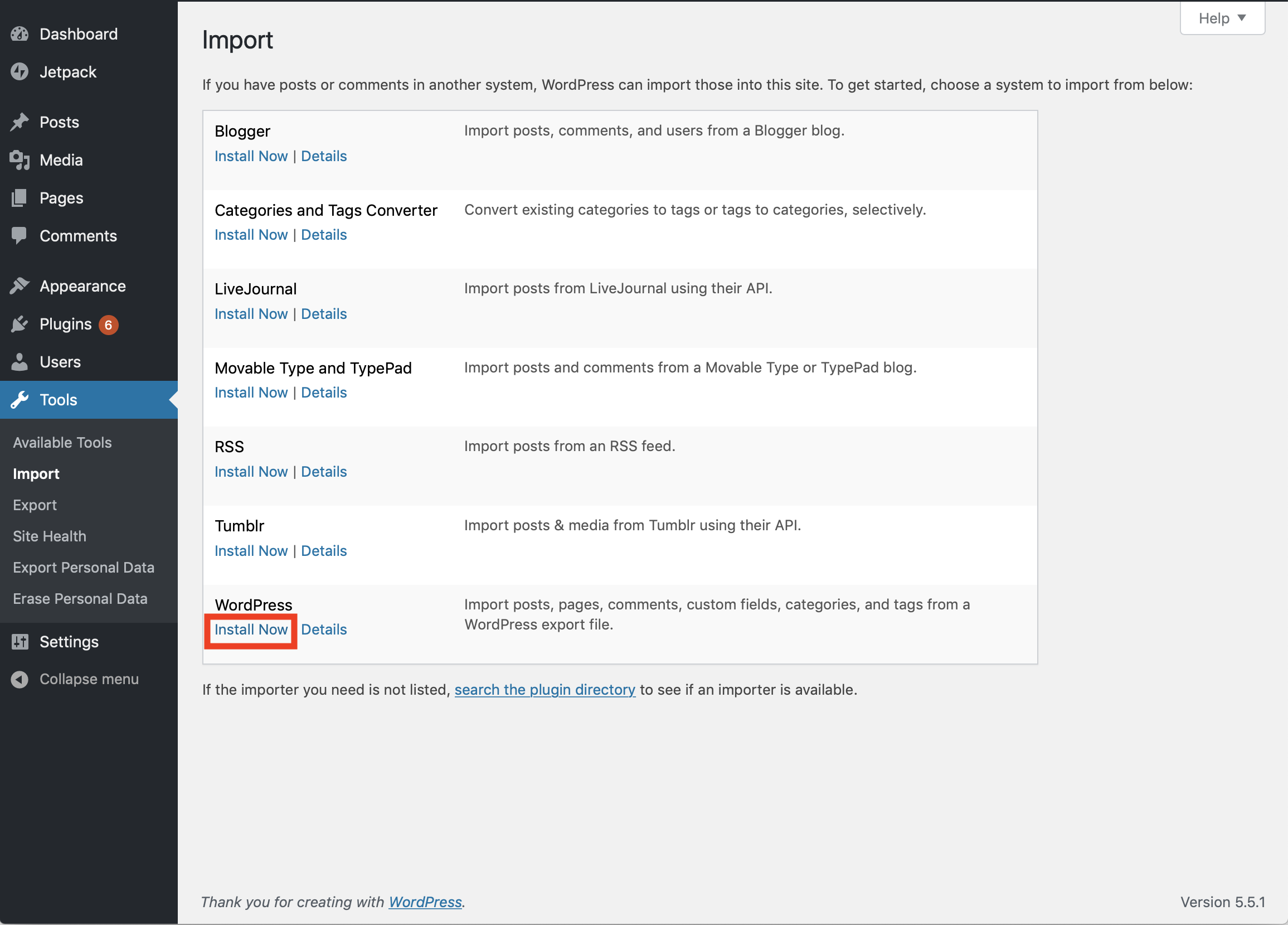The image size is (1288, 925).
Task: Open Site Health submenu item
Action: click(50, 536)
